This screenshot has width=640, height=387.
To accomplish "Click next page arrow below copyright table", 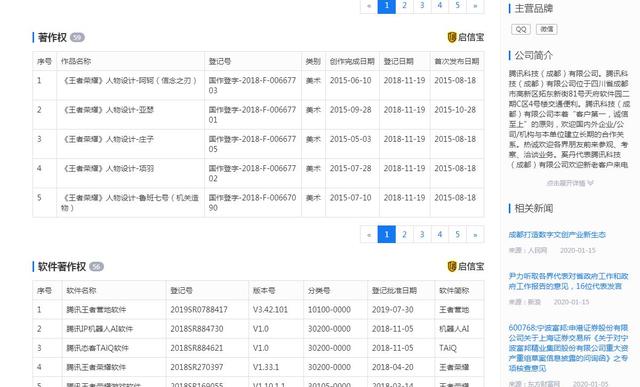I will click(x=475, y=234).
